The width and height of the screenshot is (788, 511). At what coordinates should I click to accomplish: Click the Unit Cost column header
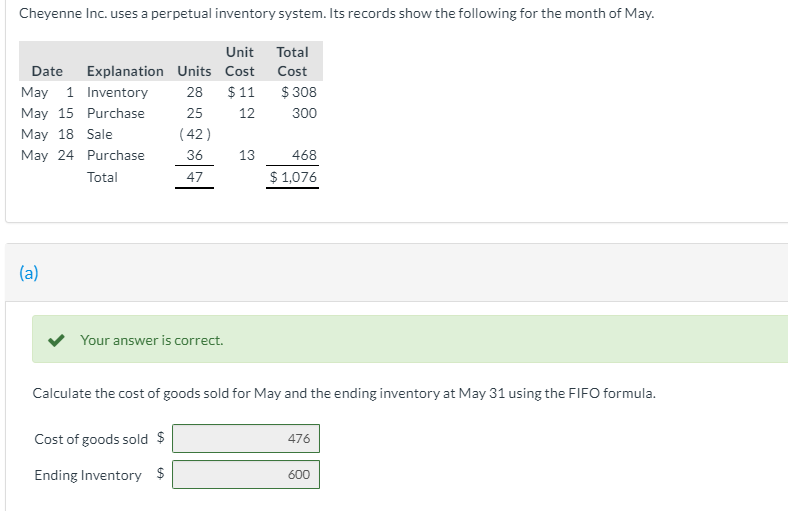240,61
